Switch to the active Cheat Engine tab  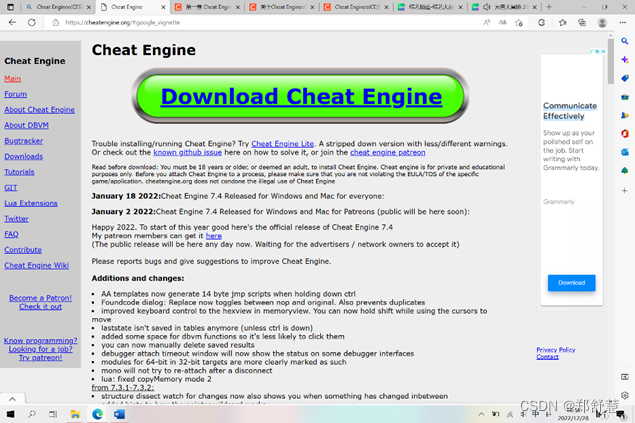pyautogui.click(x=133, y=7)
